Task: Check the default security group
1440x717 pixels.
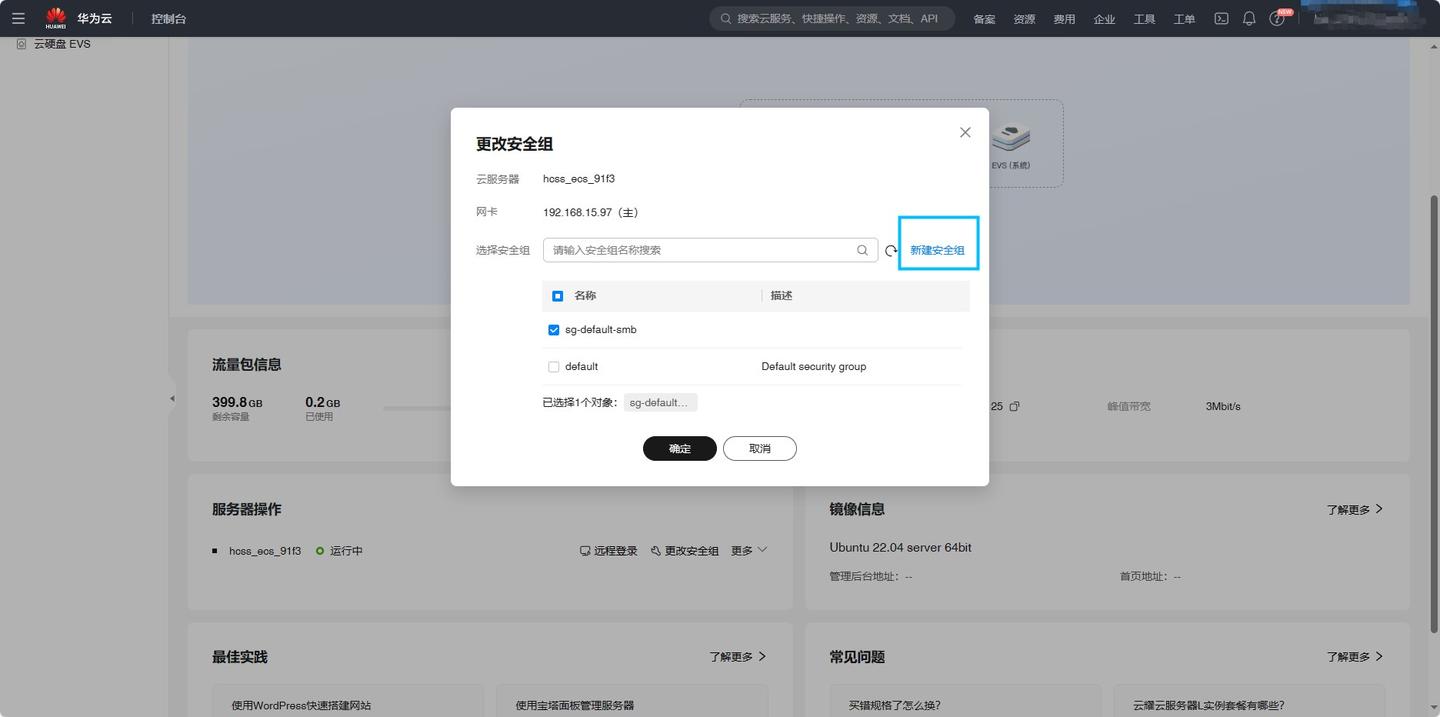Action: pyautogui.click(x=553, y=367)
